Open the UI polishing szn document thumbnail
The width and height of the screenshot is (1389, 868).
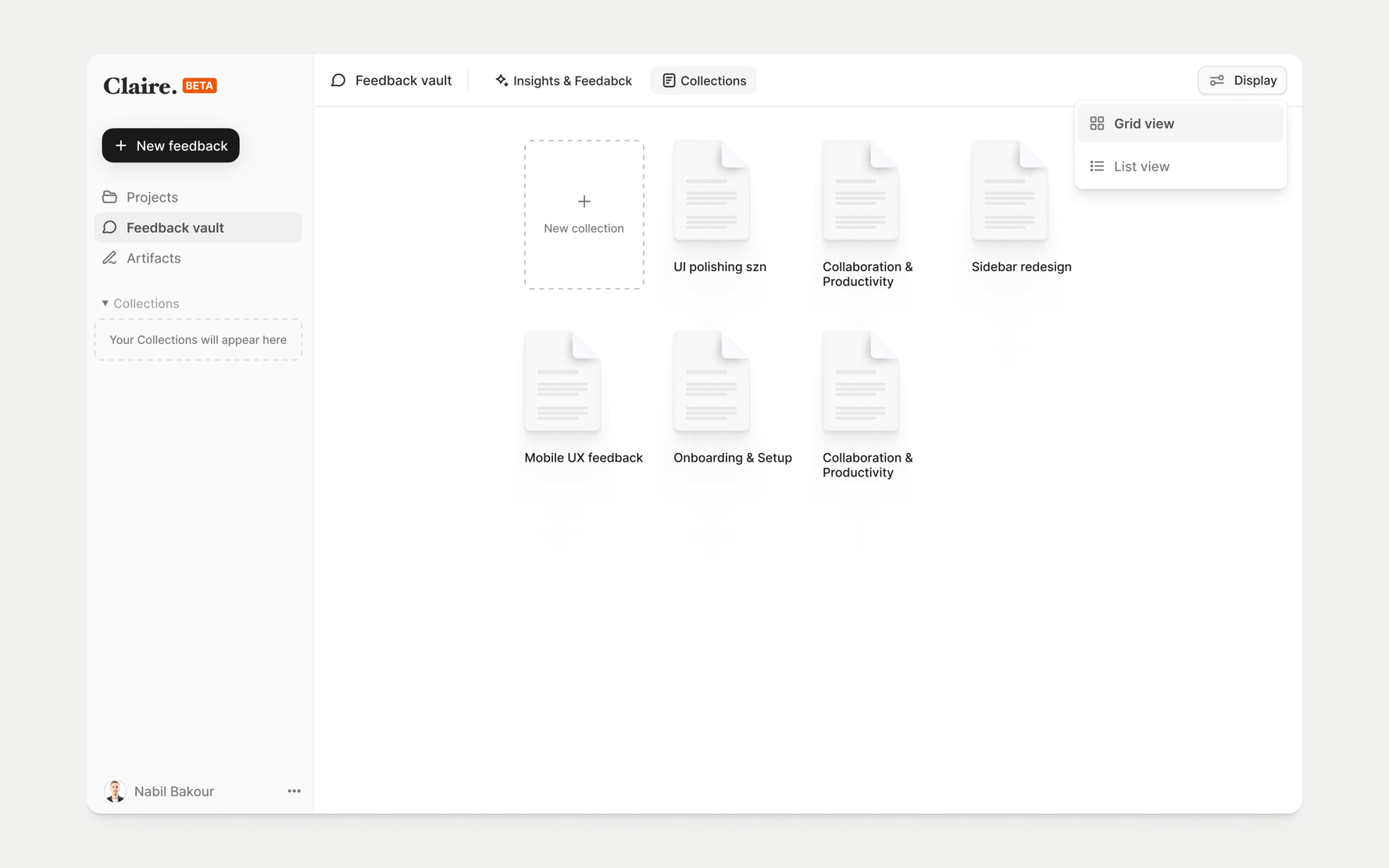[712, 191]
